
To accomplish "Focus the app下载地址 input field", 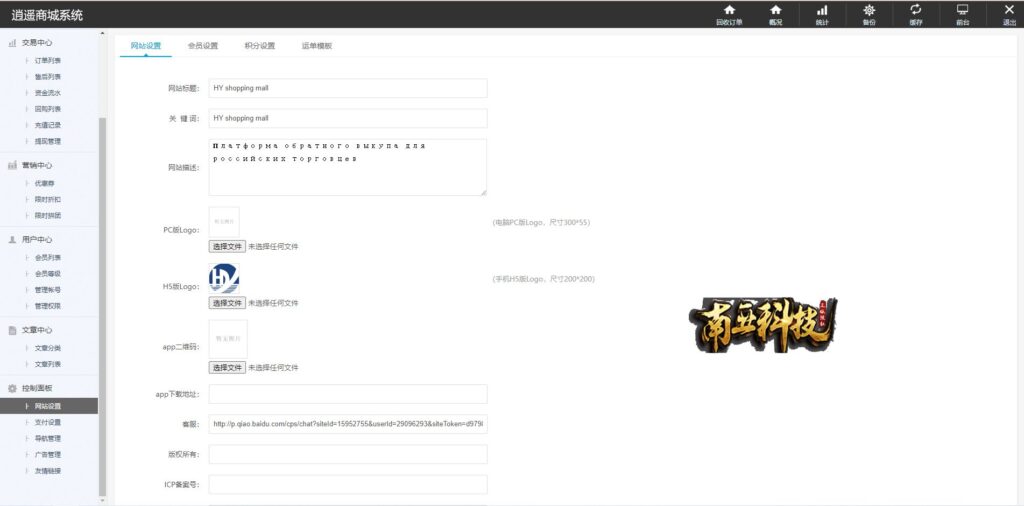I will (x=348, y=394).
